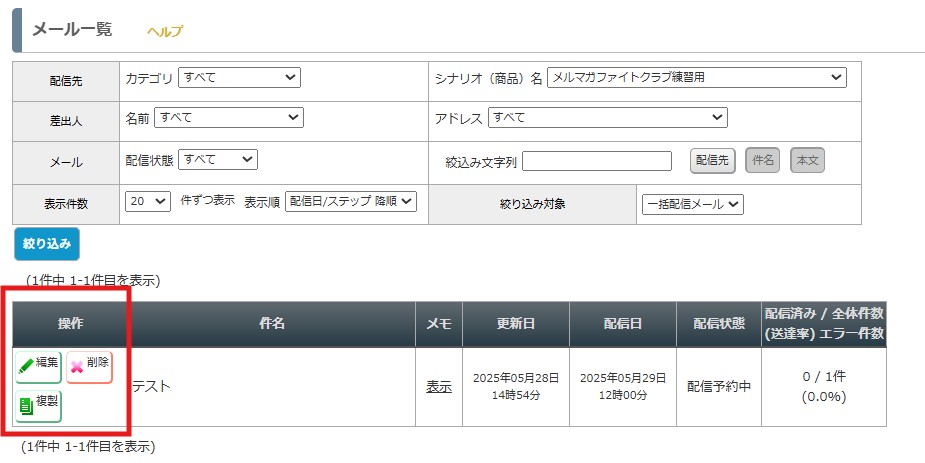Click the 表示 memo link

point(439,387)
